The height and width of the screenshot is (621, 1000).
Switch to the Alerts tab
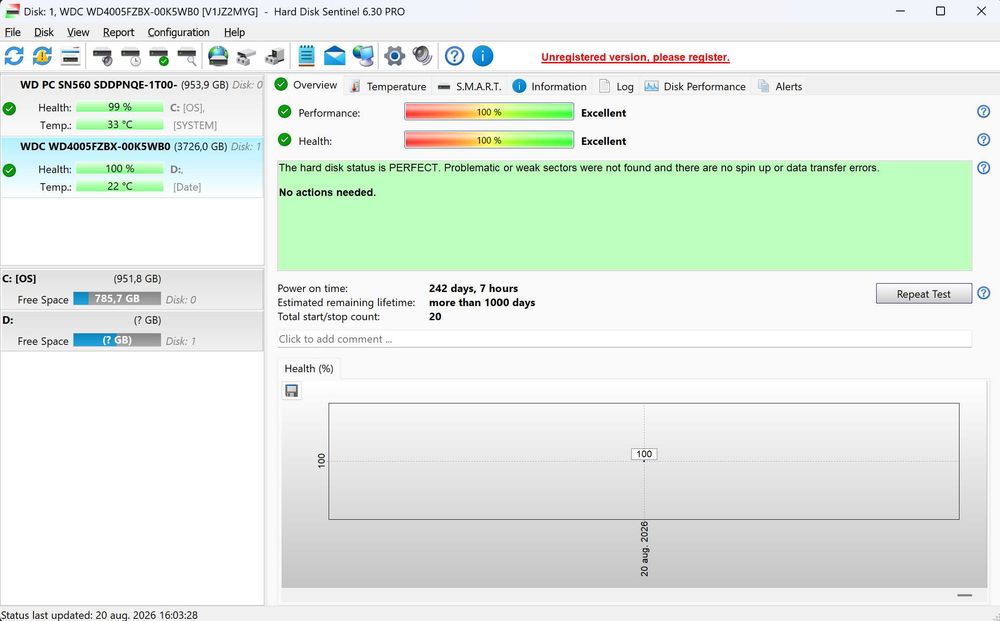(x=780, y=86)
